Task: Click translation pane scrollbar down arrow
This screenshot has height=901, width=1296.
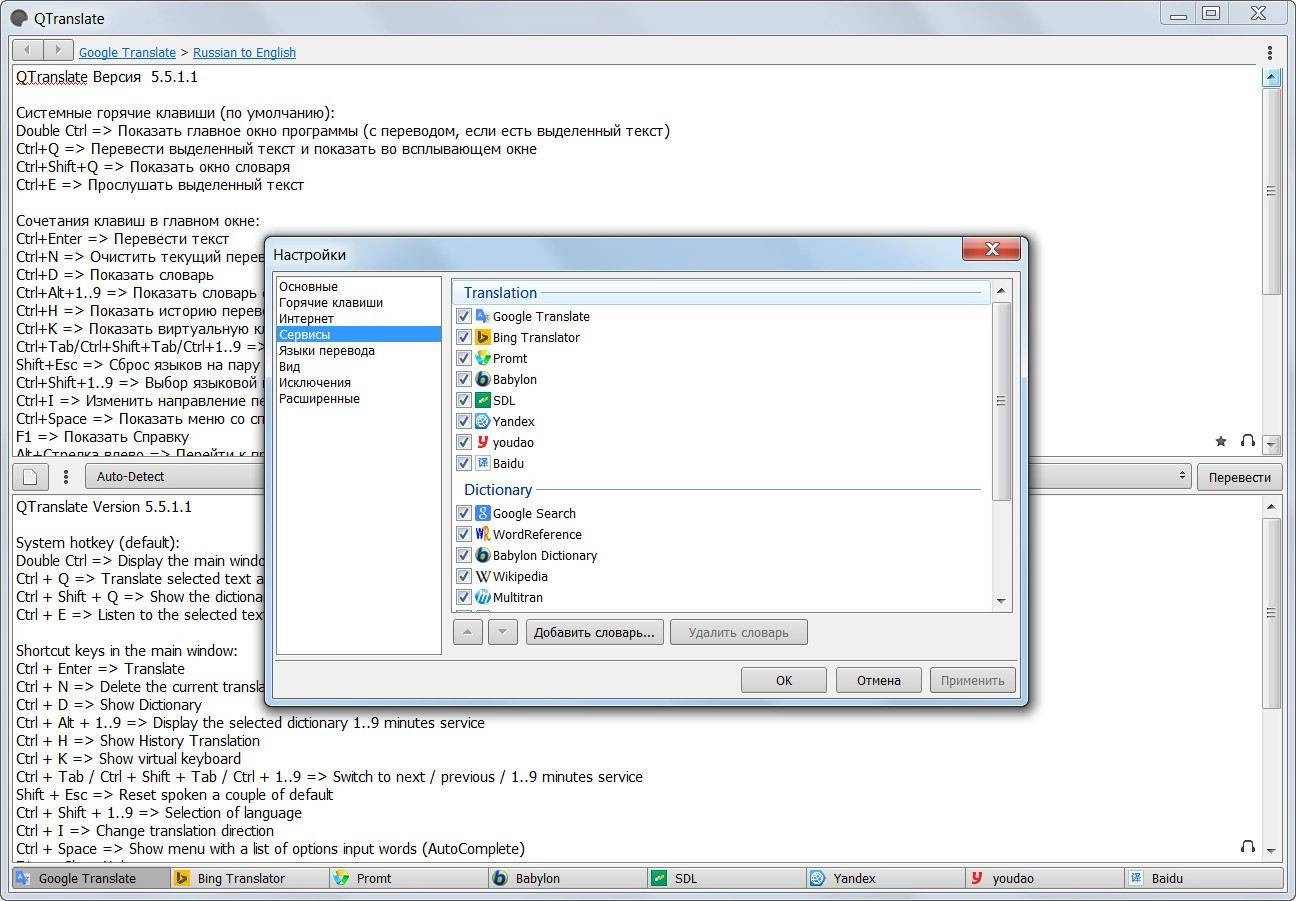Action: pyautogui.click(x=1271, y=850)
